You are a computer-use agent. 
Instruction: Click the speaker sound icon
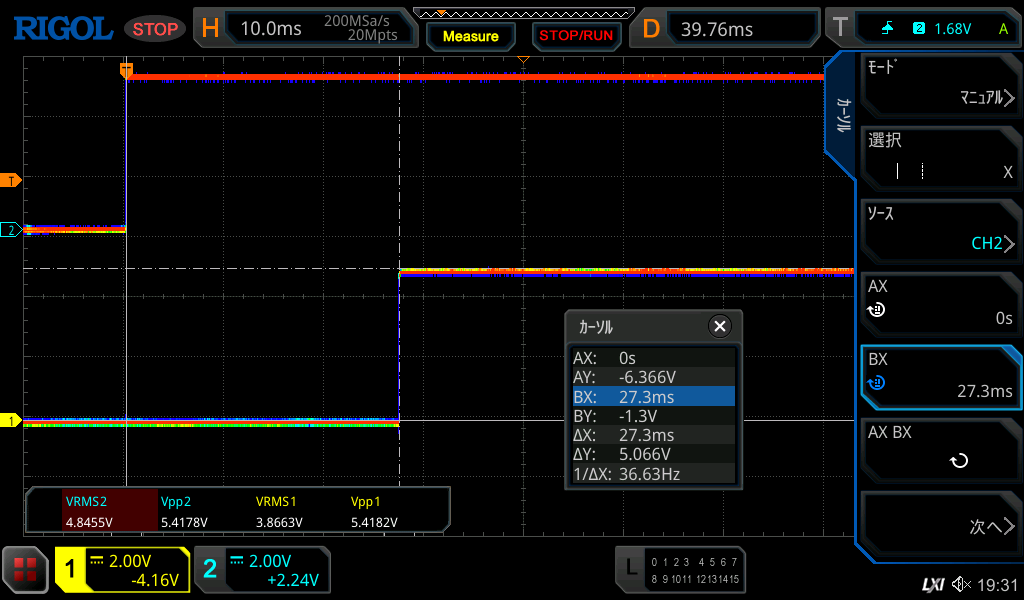tap(961, 584)
